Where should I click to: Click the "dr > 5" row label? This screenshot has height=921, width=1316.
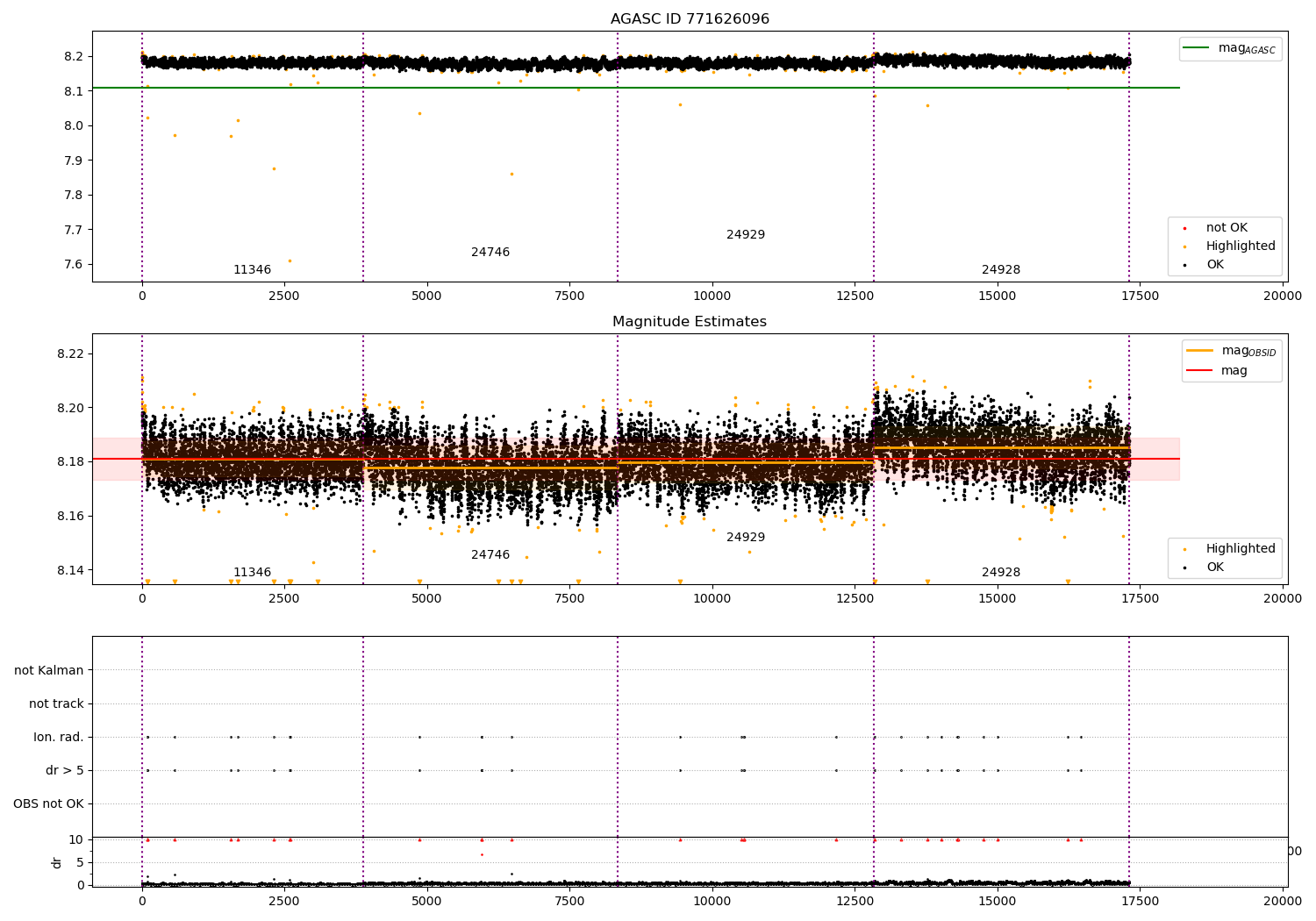[x=65, y=771]
